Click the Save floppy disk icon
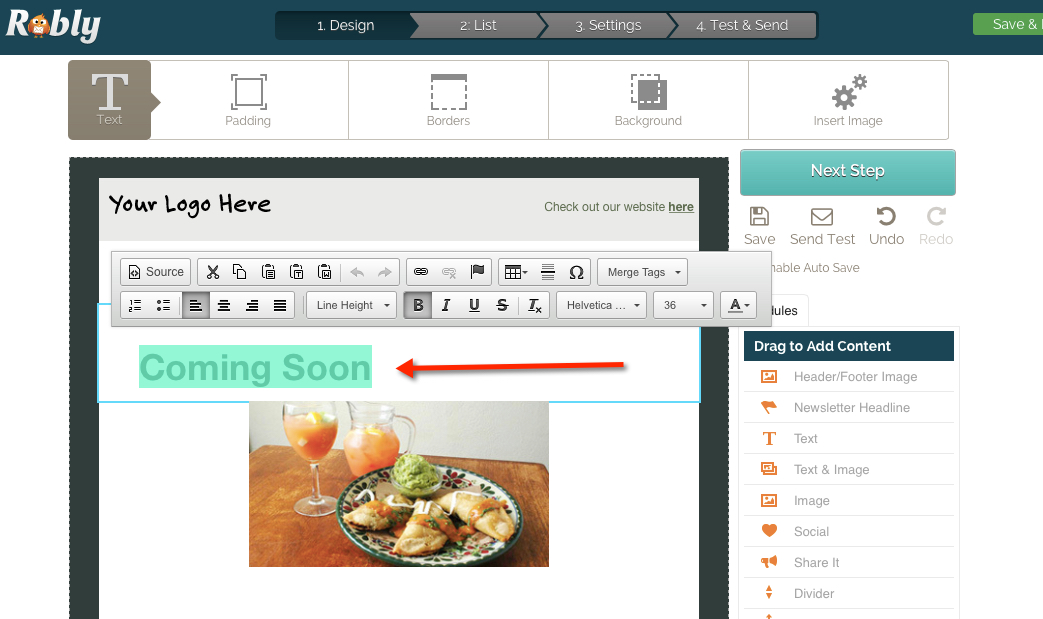The width and height of the screenshot is (1043, 619). coord(759,217)
